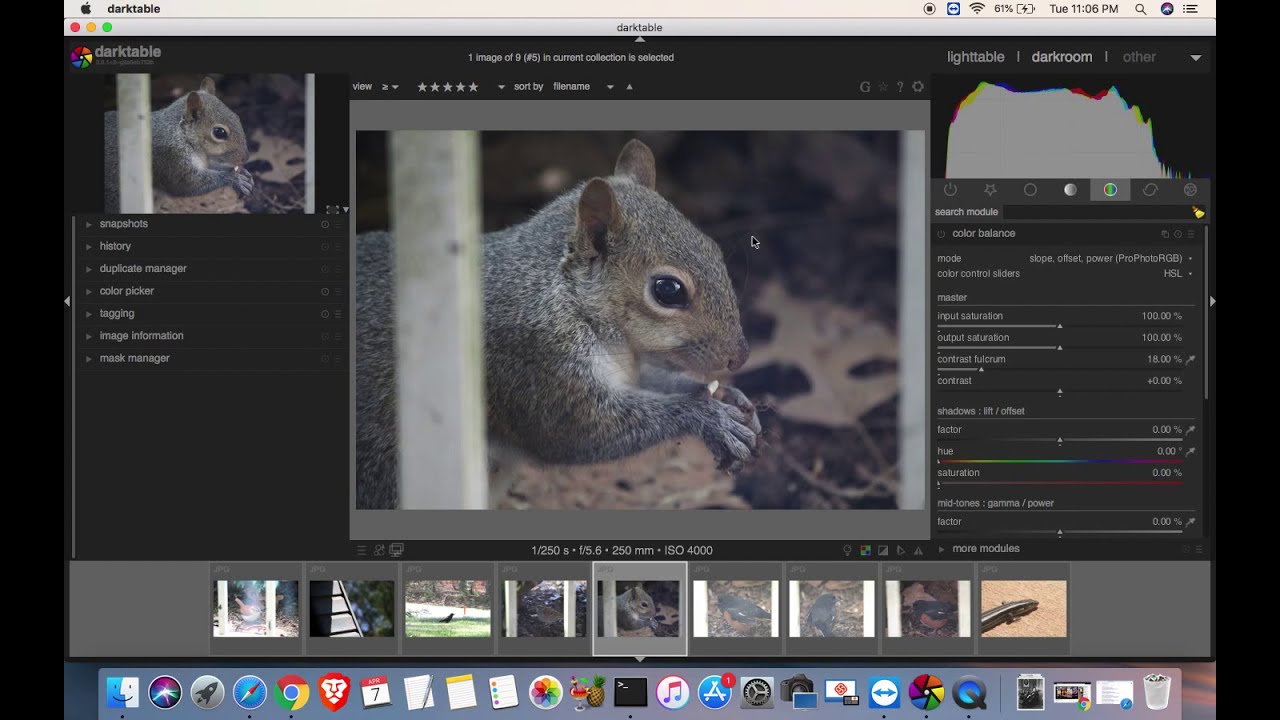Image resolution: width=1280 pixels, height=720 pixels.
Task: Click color balance multi-instance icon
Action: point(1165,234)
